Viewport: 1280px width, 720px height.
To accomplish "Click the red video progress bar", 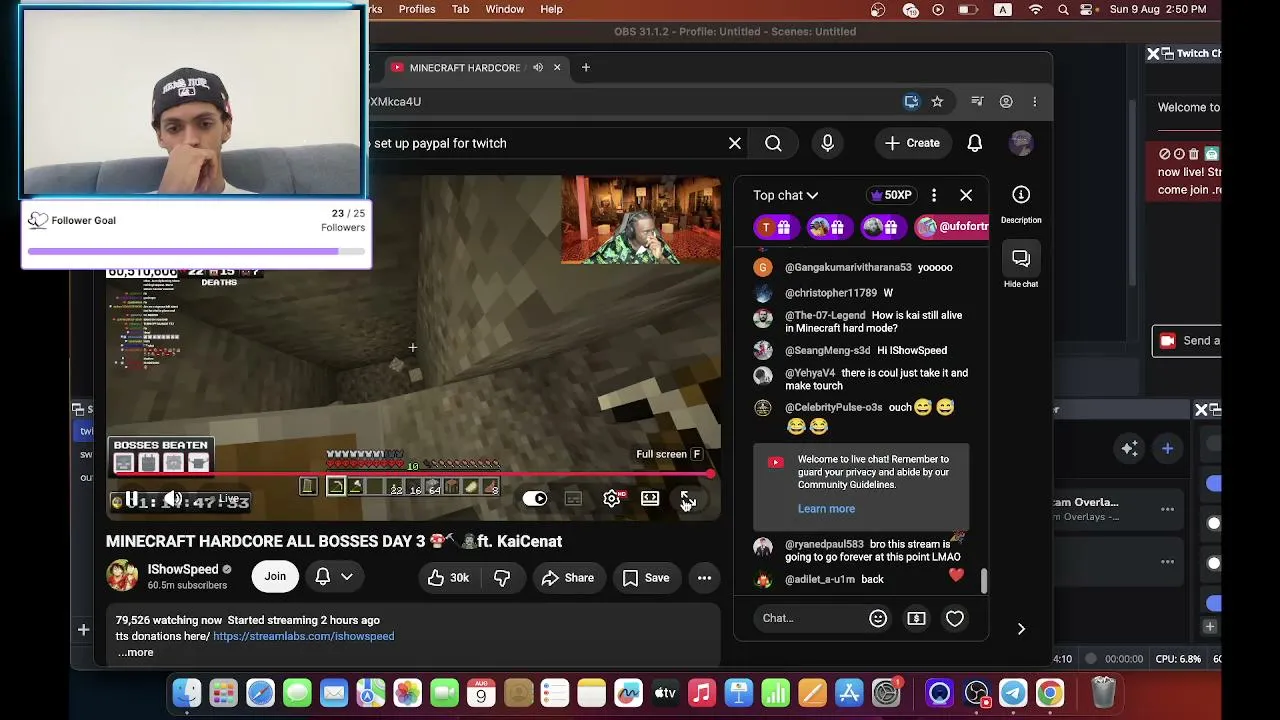I will (410, 474).
